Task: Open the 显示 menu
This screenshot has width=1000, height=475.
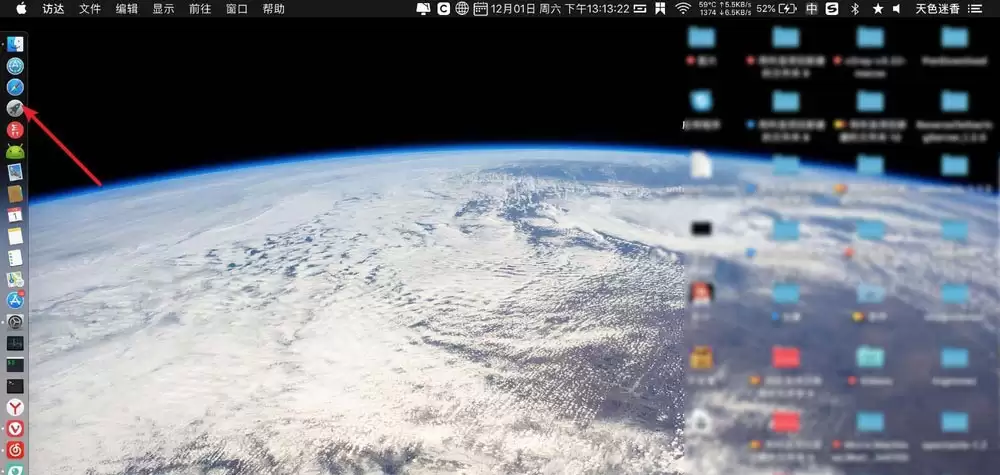Action: [163, 9]
